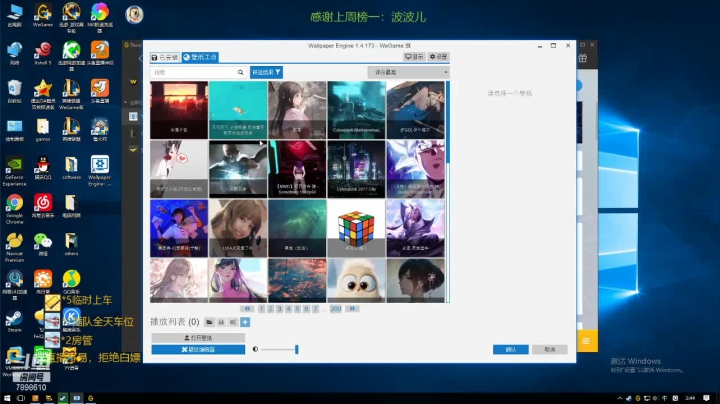Click the back arrow in WeGame window

pyautogui.click(x=140, y=58)
